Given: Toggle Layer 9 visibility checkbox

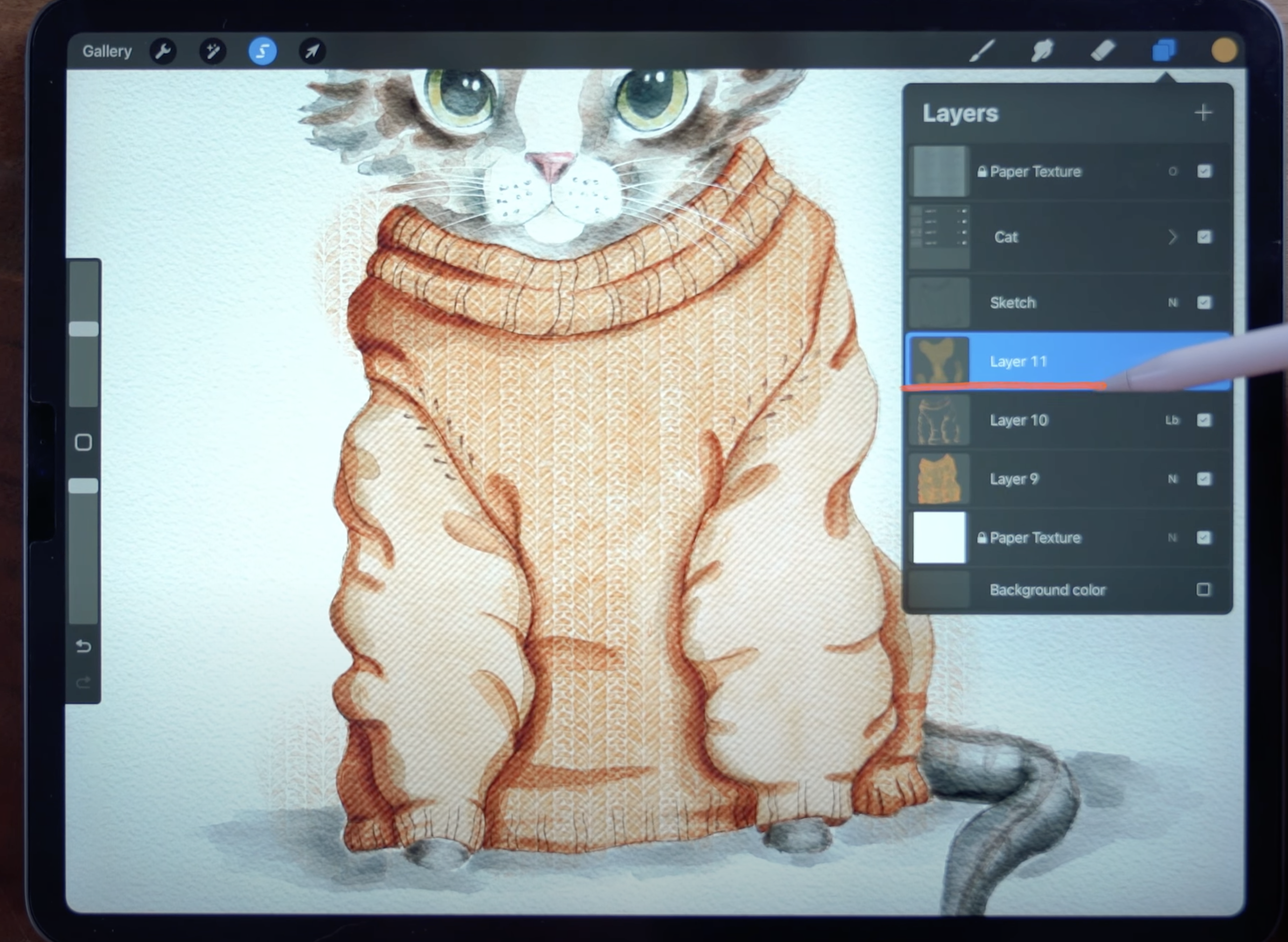Looking at the screenshot, I should coord(1203,479).
